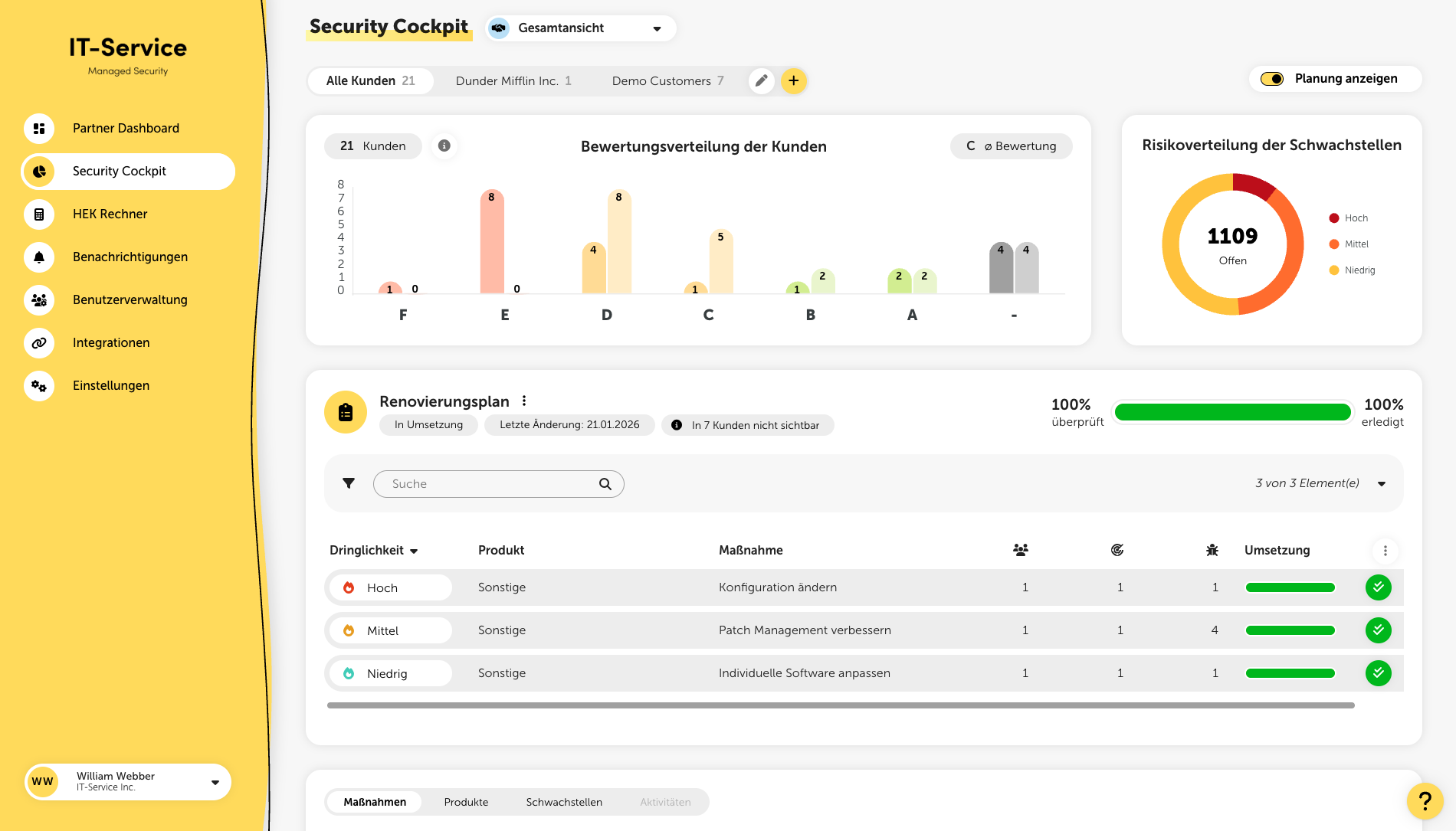Viewport: 1456px width, 831px height.
Task: Open the help question mark button
Action: (x=1425, y=801)
